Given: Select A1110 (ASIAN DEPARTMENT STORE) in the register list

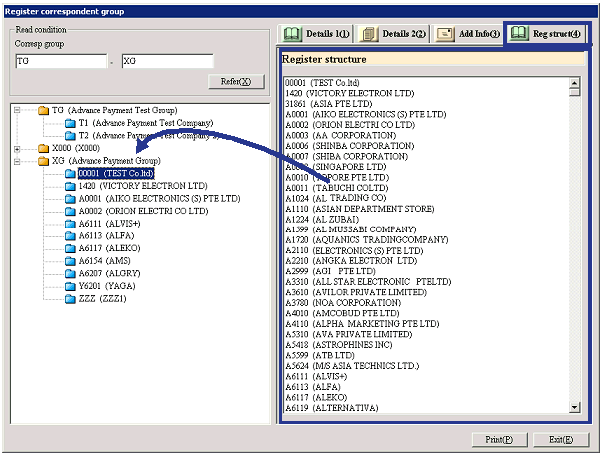Looking at the screenshot, I should point(359,209).
